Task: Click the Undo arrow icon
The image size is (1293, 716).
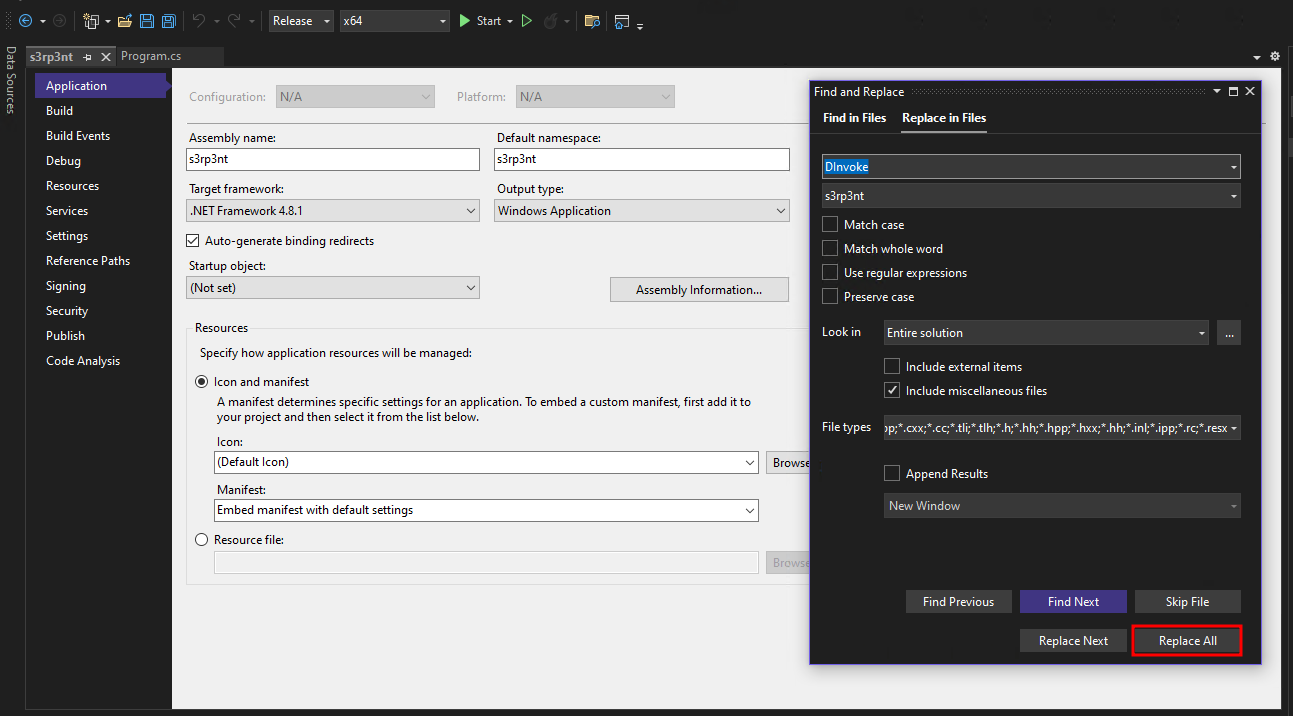Action: coord(198,21)
